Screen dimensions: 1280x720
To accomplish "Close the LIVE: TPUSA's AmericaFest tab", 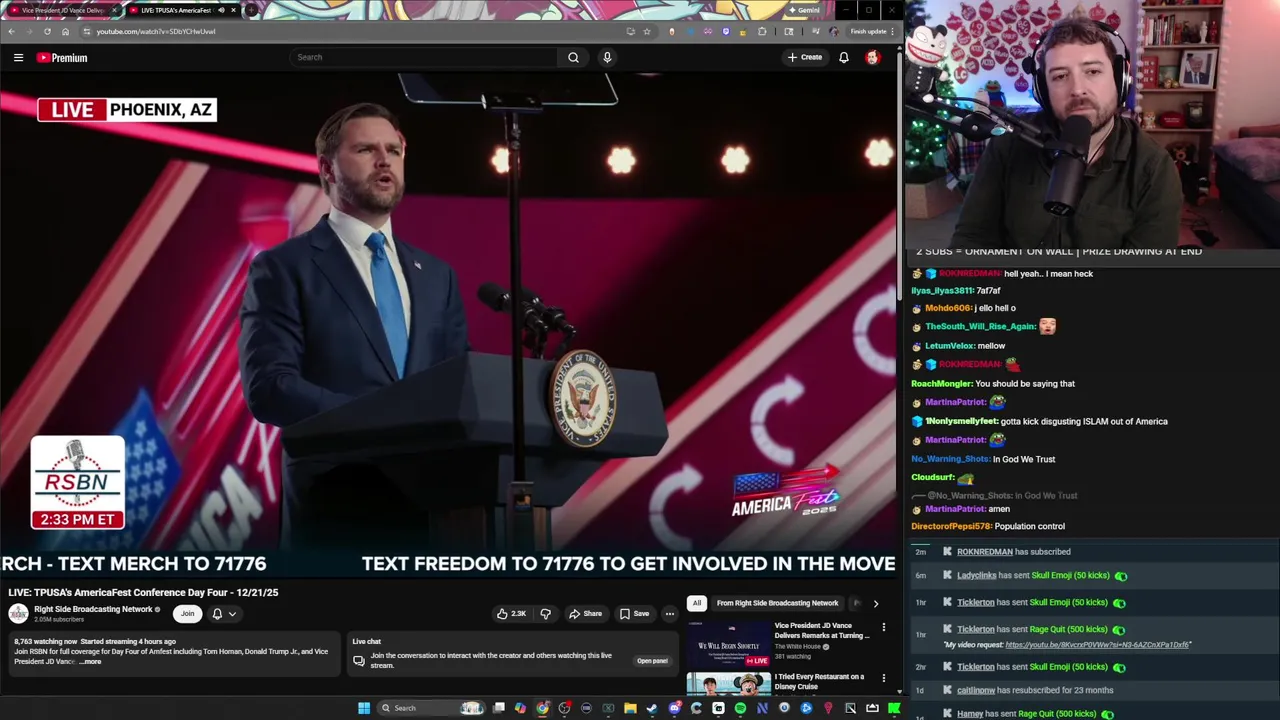I will [233, 10].
